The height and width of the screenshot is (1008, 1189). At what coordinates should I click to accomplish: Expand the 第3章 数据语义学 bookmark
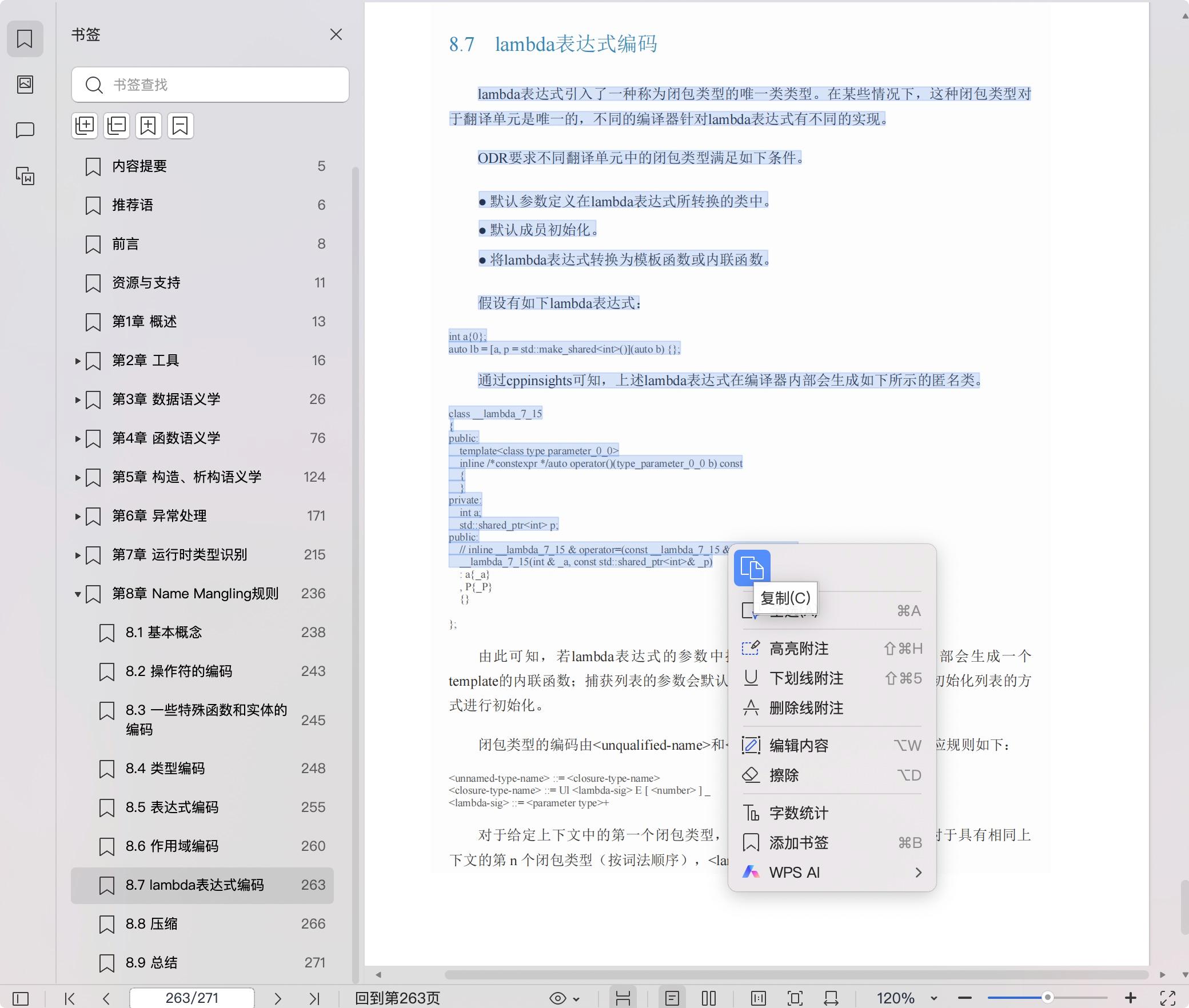(78, 399)
